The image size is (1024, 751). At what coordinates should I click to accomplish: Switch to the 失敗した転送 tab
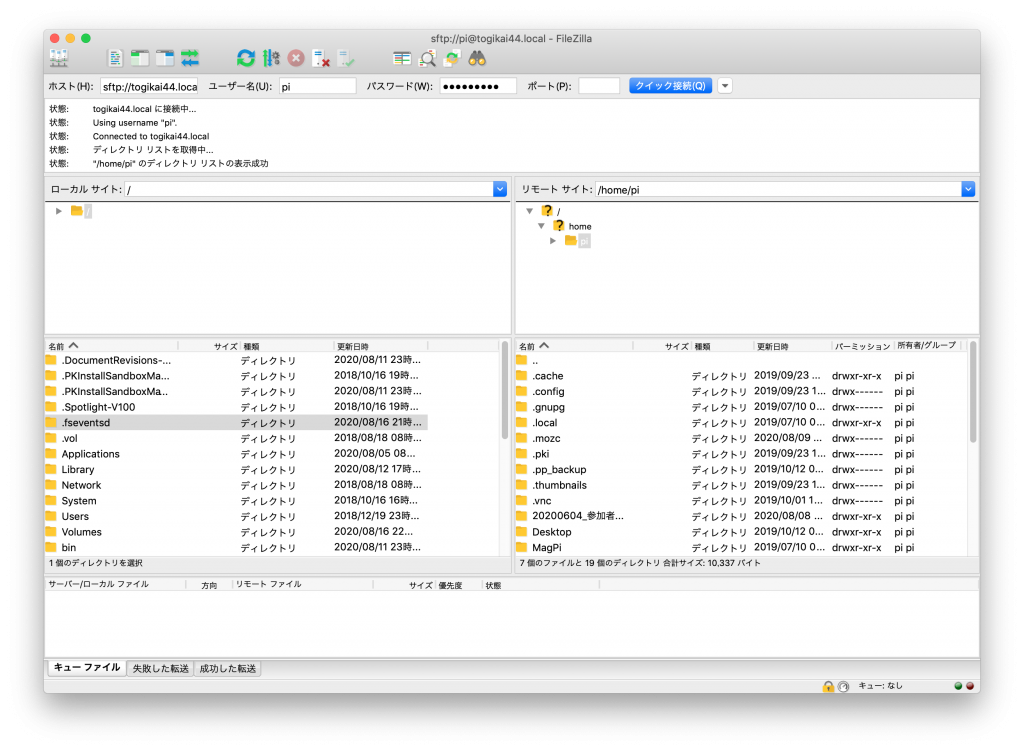(x=160, y=668)
